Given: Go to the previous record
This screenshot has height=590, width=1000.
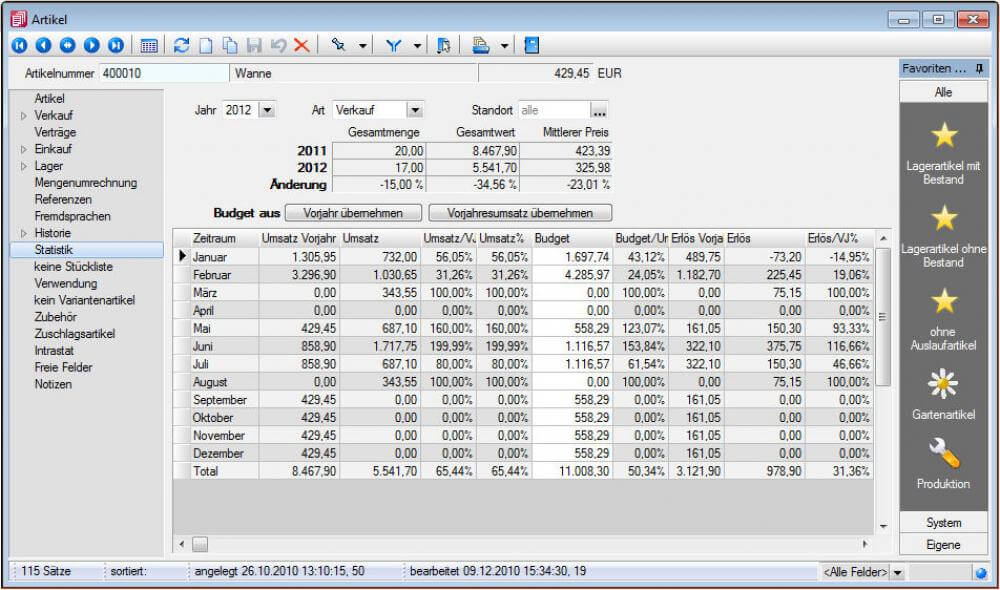Looking at the screenshot, I should point(44,45).
